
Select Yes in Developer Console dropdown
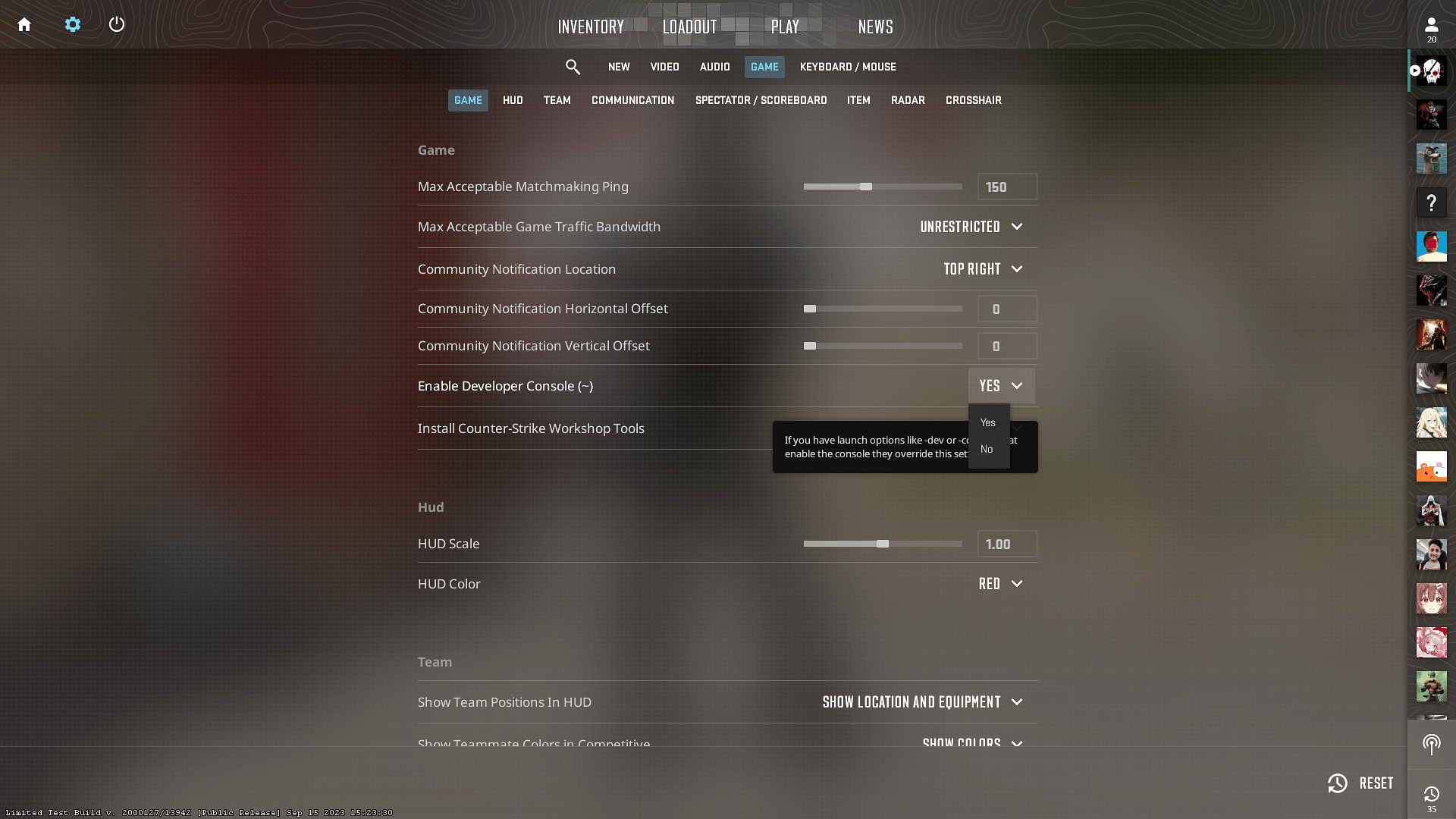pos(987,421)
